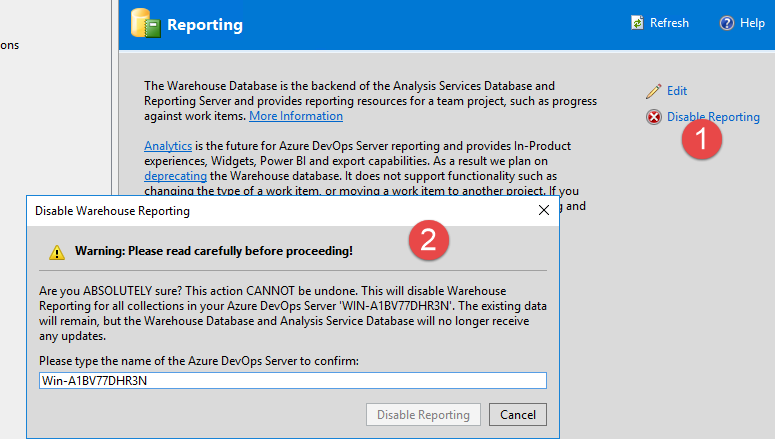Click the yellow warning triangle icon
The height and width of the screenshot is (439, 775).
coord(57,252)
